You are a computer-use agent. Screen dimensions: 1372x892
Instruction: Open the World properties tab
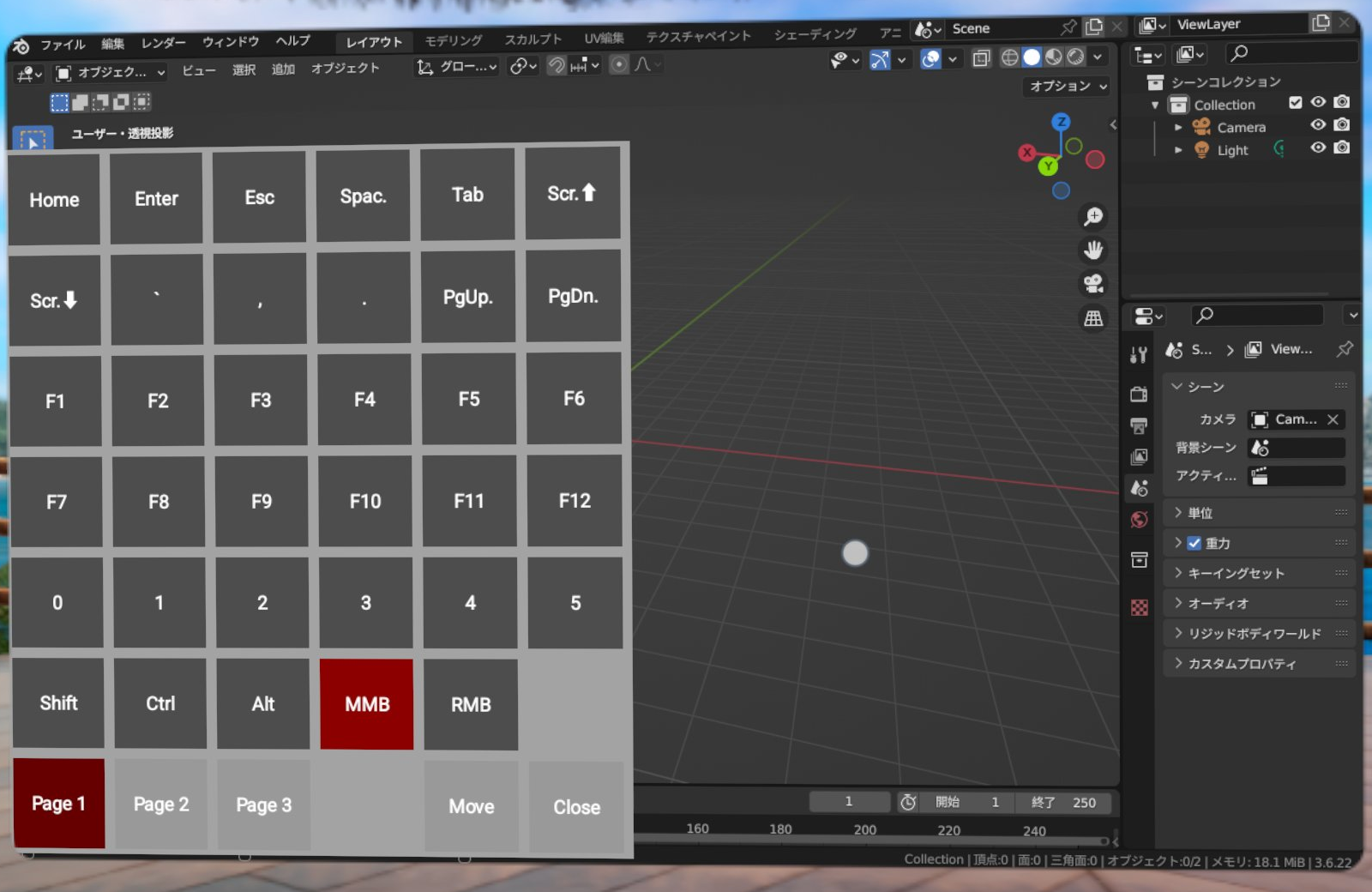coord(1139,519)
